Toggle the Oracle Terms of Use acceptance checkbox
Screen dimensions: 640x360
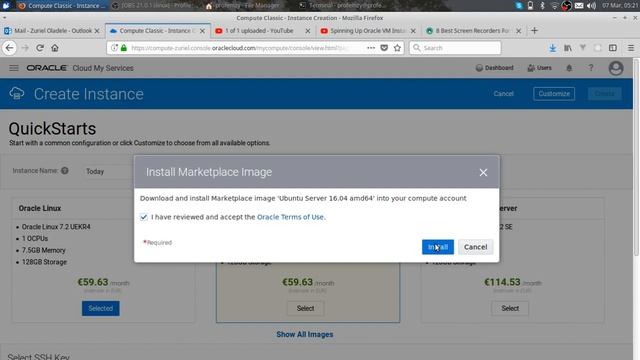tap(144, 217)
